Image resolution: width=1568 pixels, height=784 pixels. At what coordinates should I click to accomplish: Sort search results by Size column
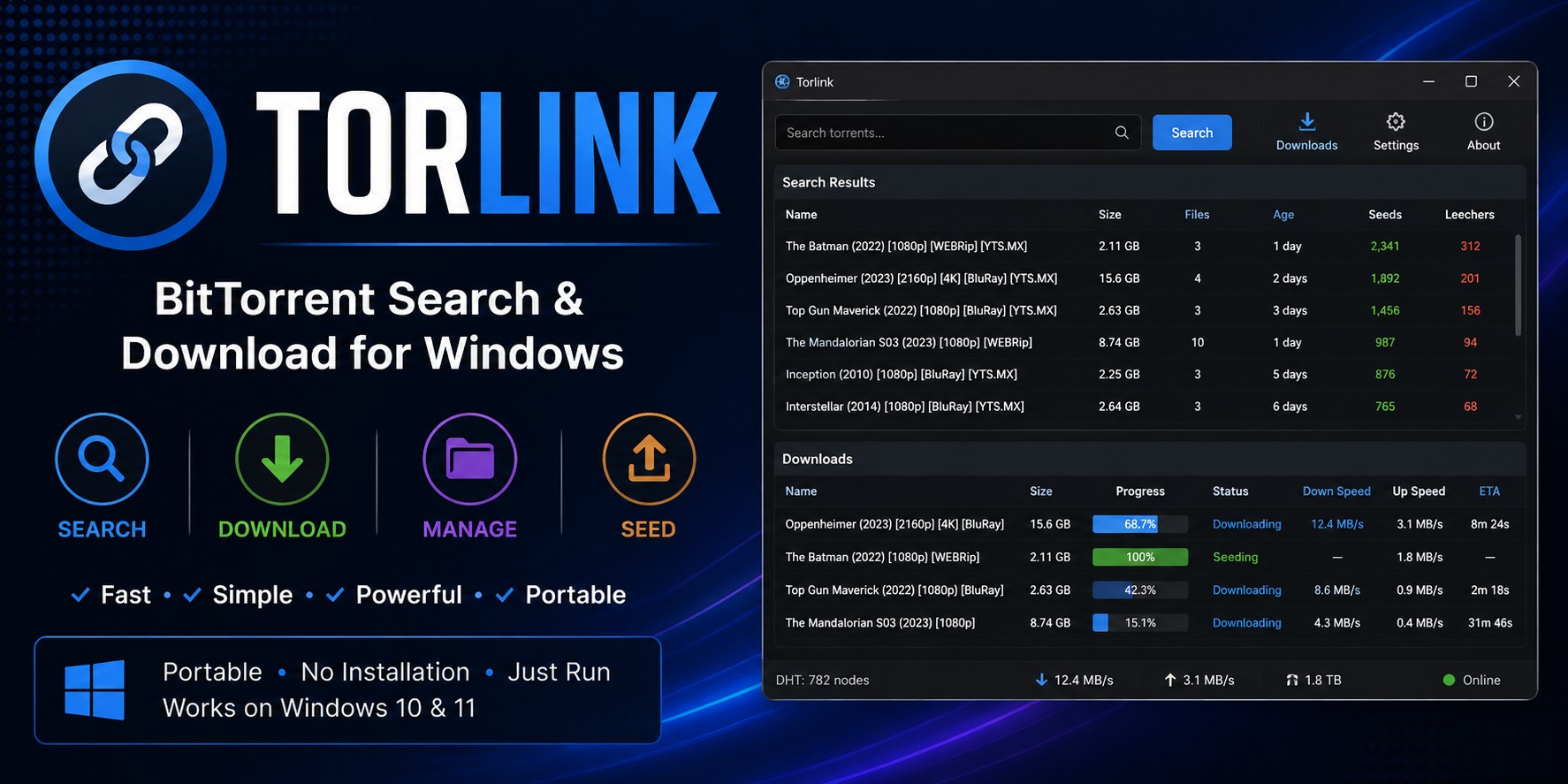coord(1109,215)
